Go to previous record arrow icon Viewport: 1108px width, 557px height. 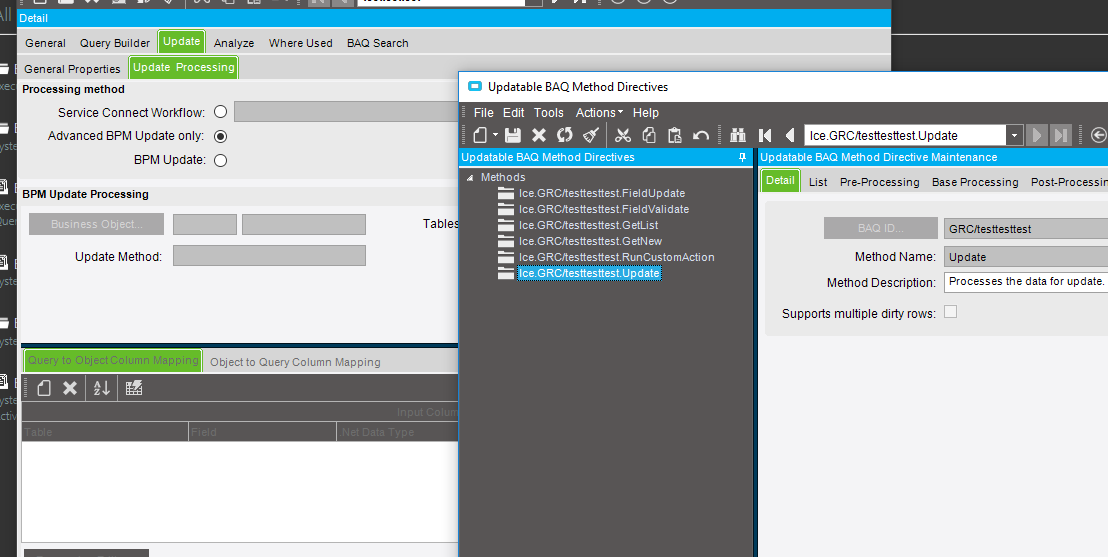(x=790, y=135)
